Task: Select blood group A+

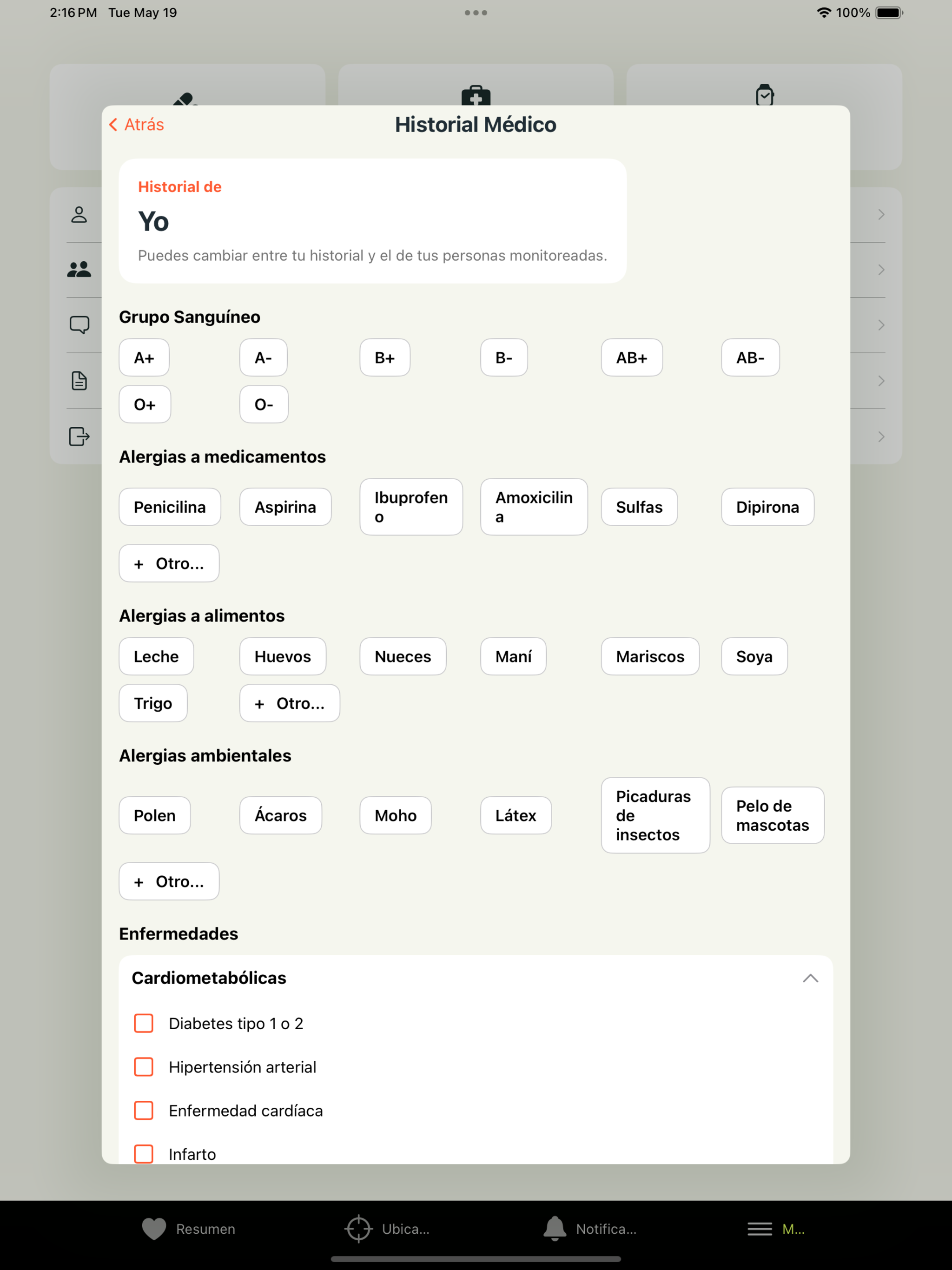Action: click(x=144, y=357)
